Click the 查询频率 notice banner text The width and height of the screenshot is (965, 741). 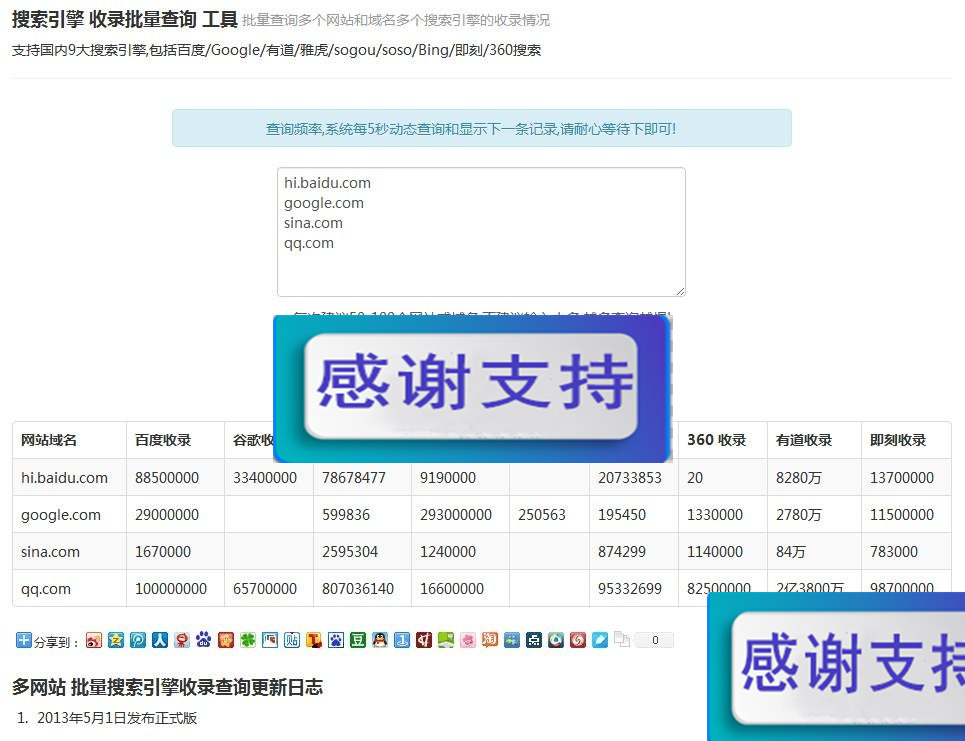point(471,129)
